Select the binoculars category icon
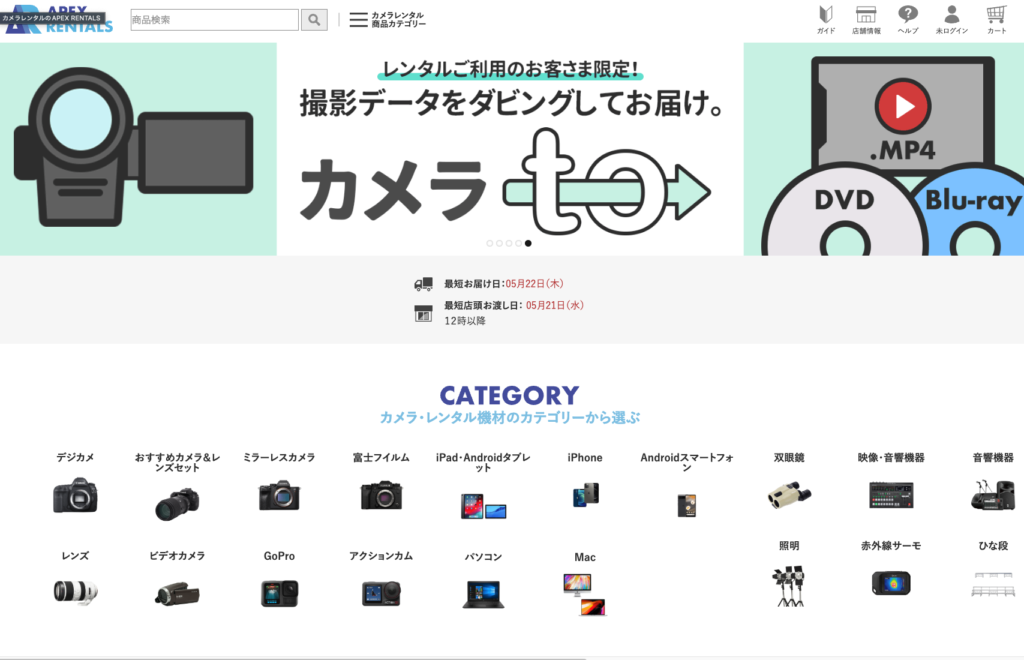 tap(788, 494)
